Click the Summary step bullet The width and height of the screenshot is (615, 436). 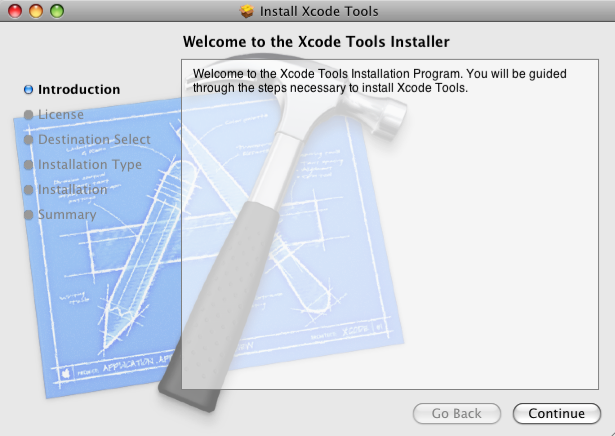(28, 215)
